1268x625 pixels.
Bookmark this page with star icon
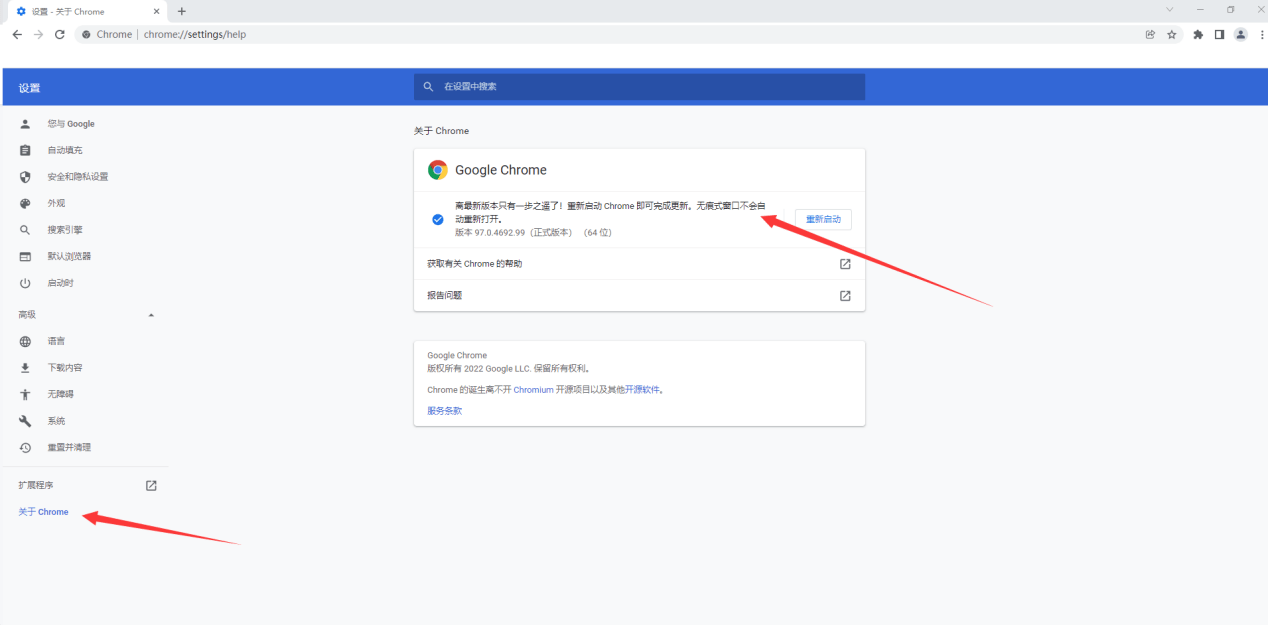point(1172,34)
